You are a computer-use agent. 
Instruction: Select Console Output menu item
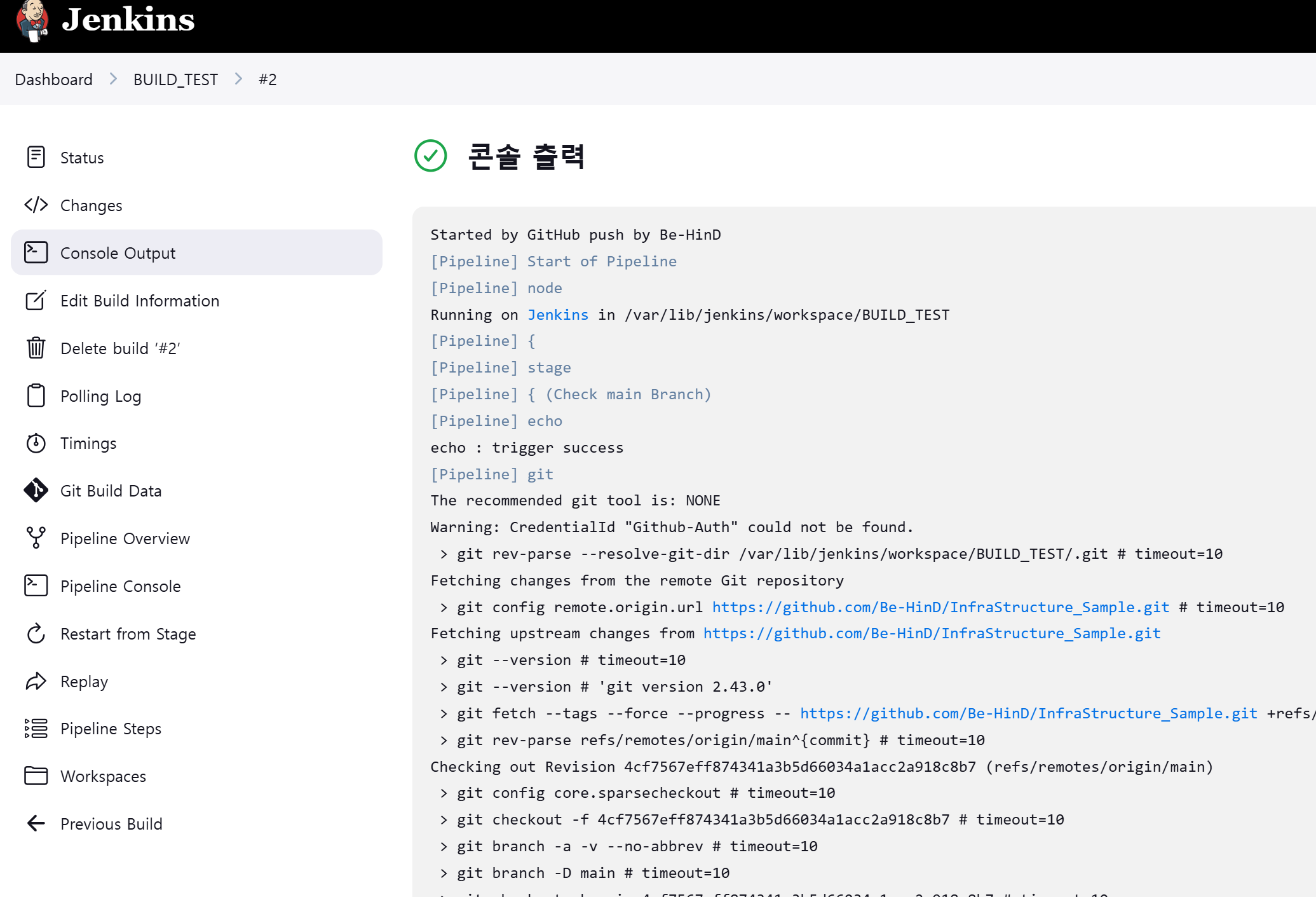coord(118,253)
